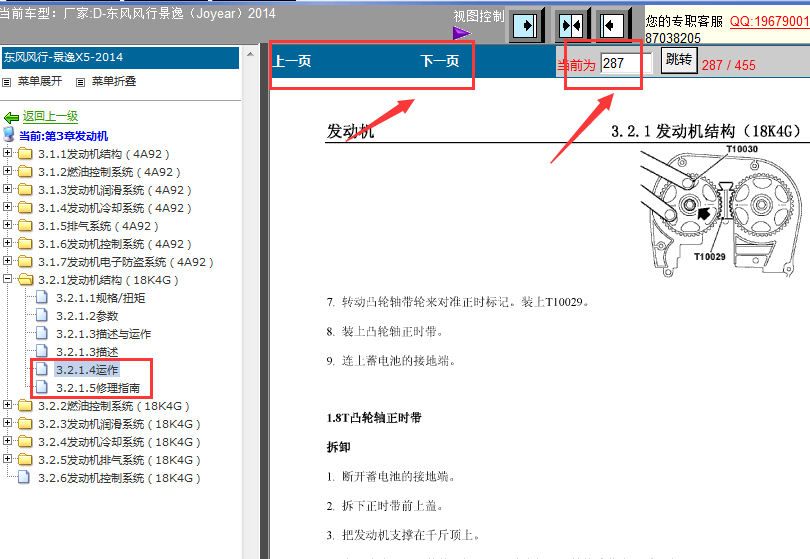Expand the 3.1.5排气系统 (4A92) node

7,225
